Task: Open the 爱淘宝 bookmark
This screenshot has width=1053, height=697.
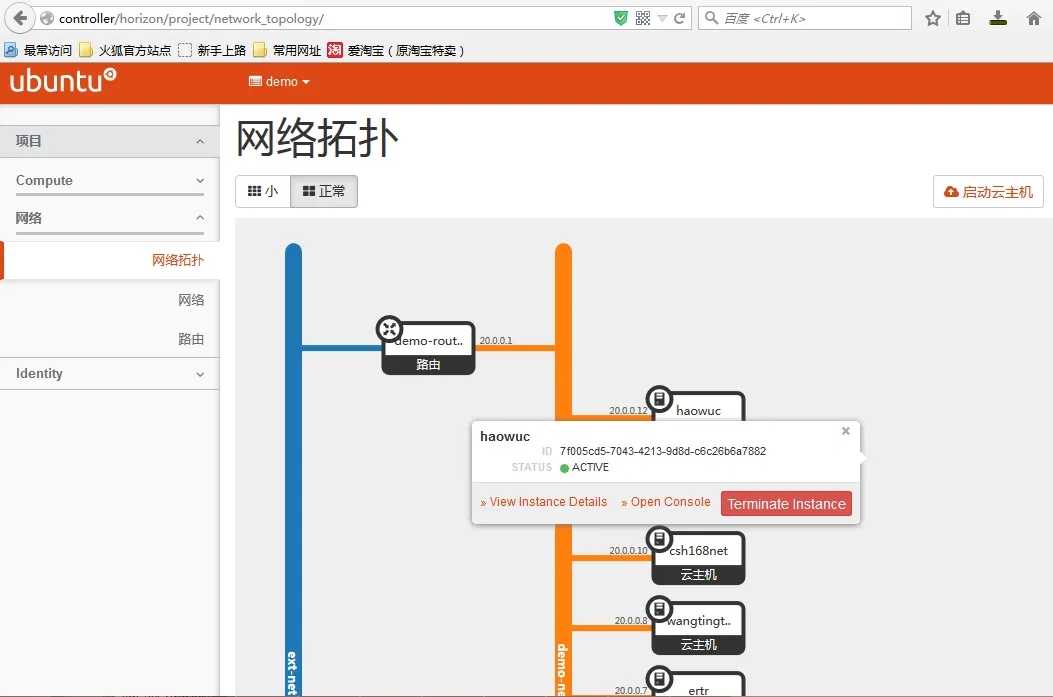Action: pyautogui.click(x=396, y=50)
